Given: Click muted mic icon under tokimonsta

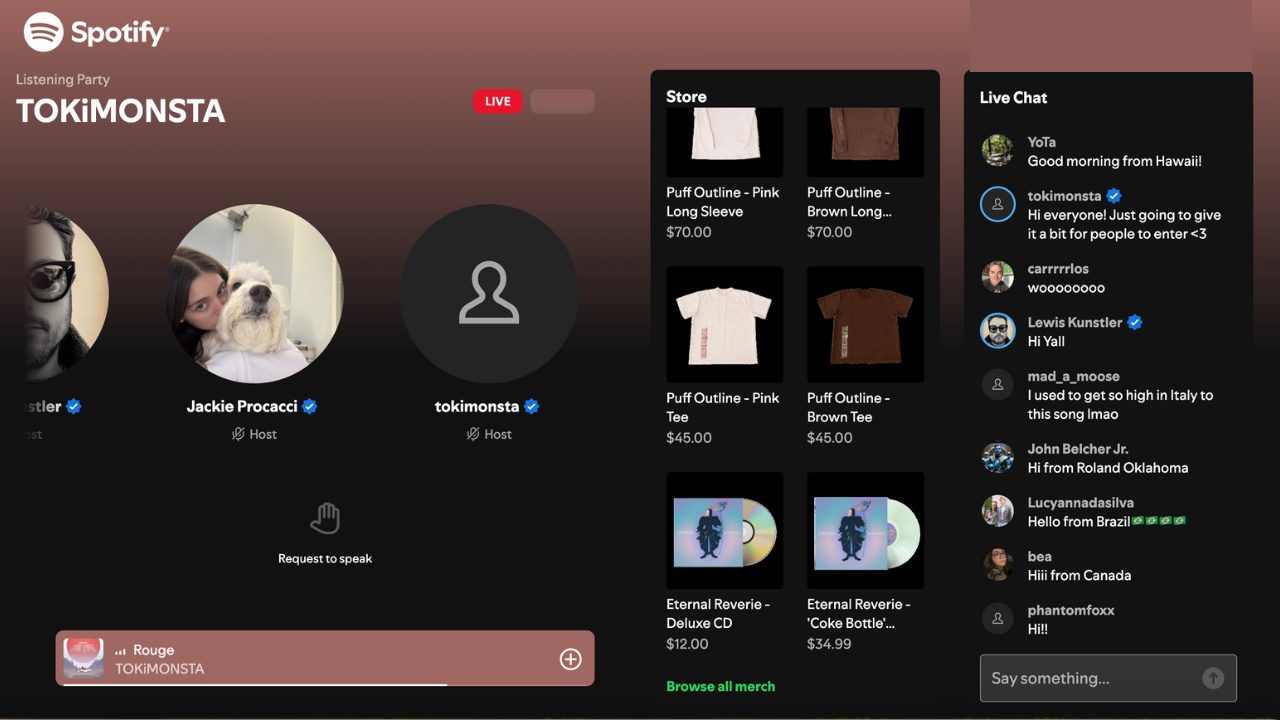Looking at the screenshot, I should (473, 434).
